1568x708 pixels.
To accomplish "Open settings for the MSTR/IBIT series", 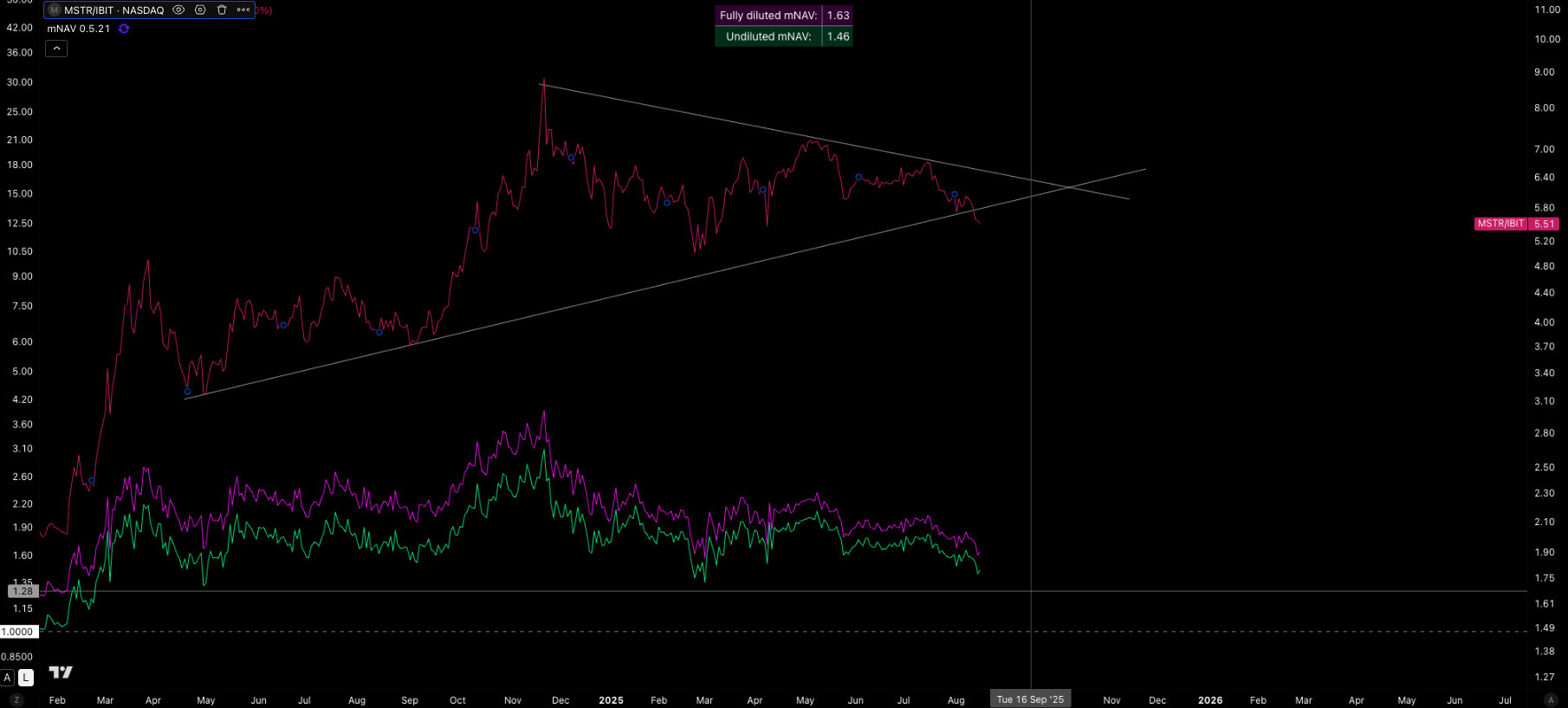I will pyautogui.click(x=200, y=10).
